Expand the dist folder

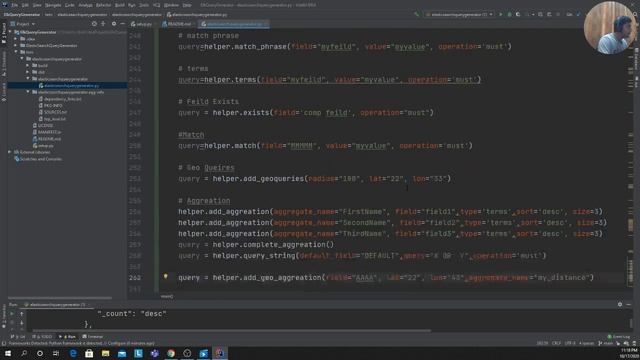click(x=28, y=72)
